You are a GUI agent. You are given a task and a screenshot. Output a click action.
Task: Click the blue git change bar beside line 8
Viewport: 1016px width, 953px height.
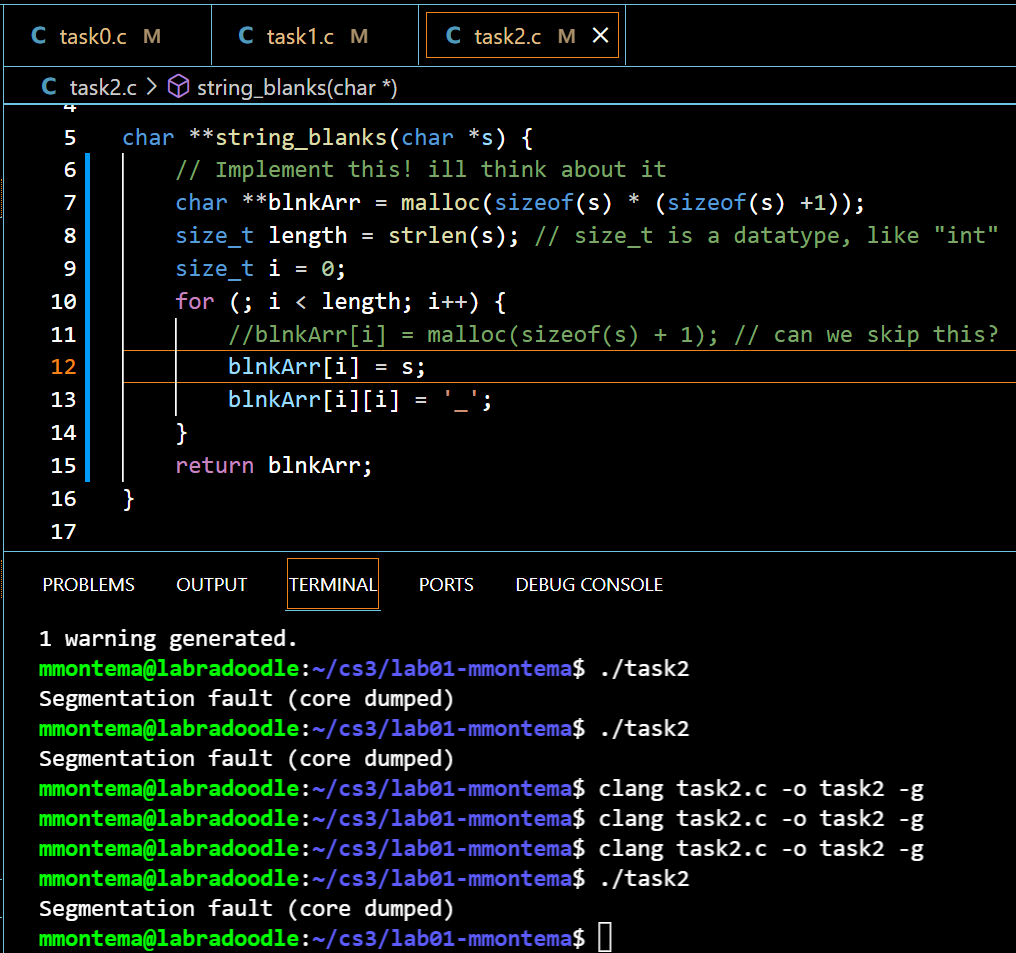(89, 236)
